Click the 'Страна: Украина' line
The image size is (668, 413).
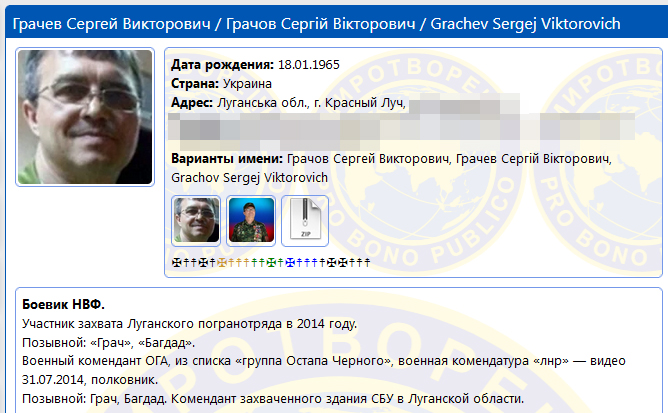(x=222, y=84)
